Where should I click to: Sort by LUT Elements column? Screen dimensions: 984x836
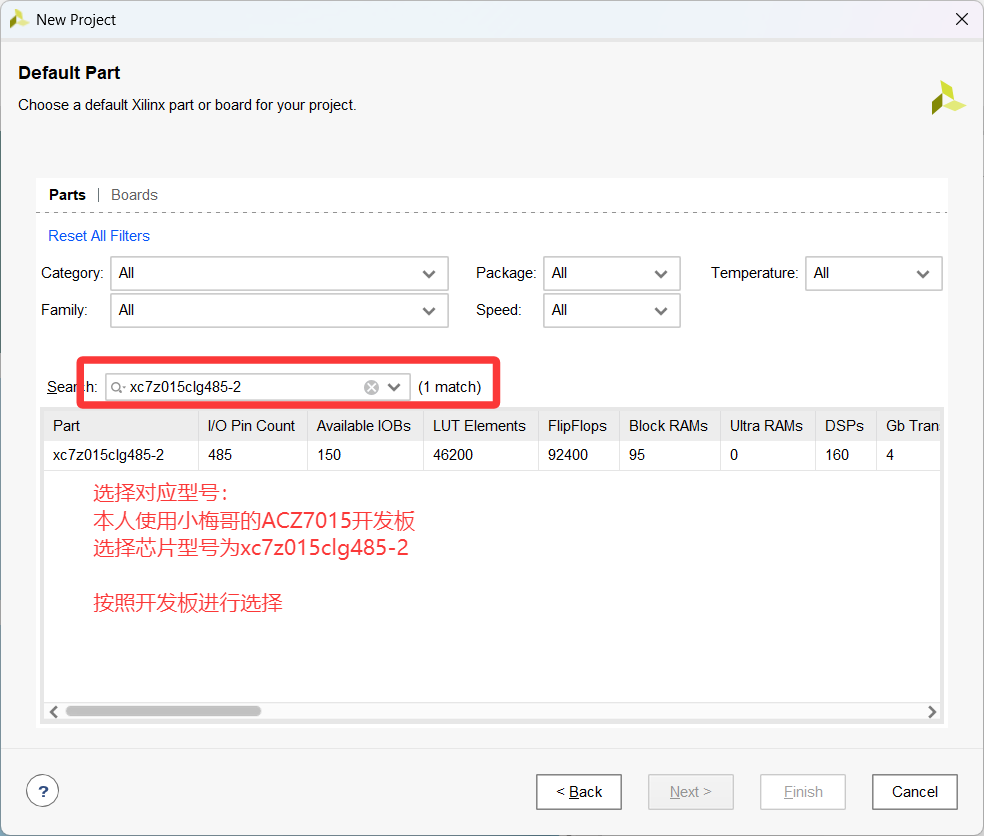pyautogui.click(x=481, y=426)
